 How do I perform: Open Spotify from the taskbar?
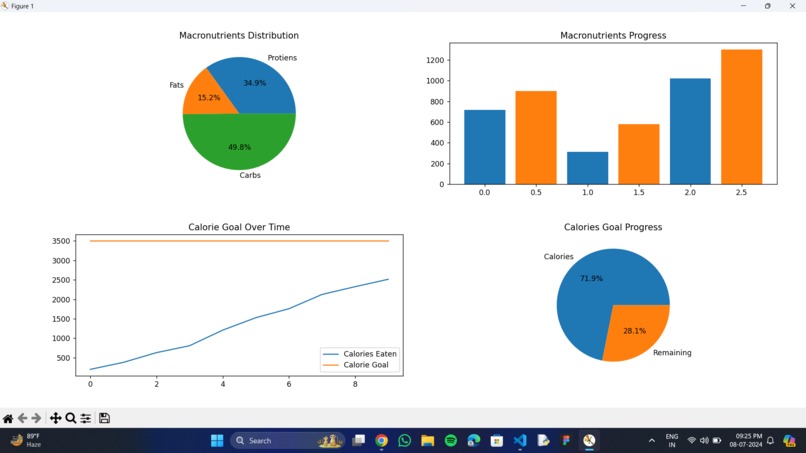click(x=451, y=441)
